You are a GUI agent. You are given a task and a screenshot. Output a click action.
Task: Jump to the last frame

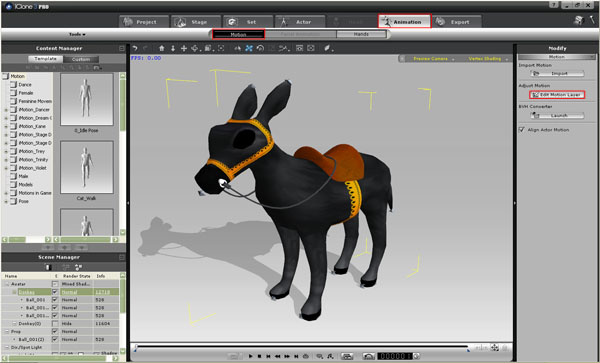click(x=296, y=356)
